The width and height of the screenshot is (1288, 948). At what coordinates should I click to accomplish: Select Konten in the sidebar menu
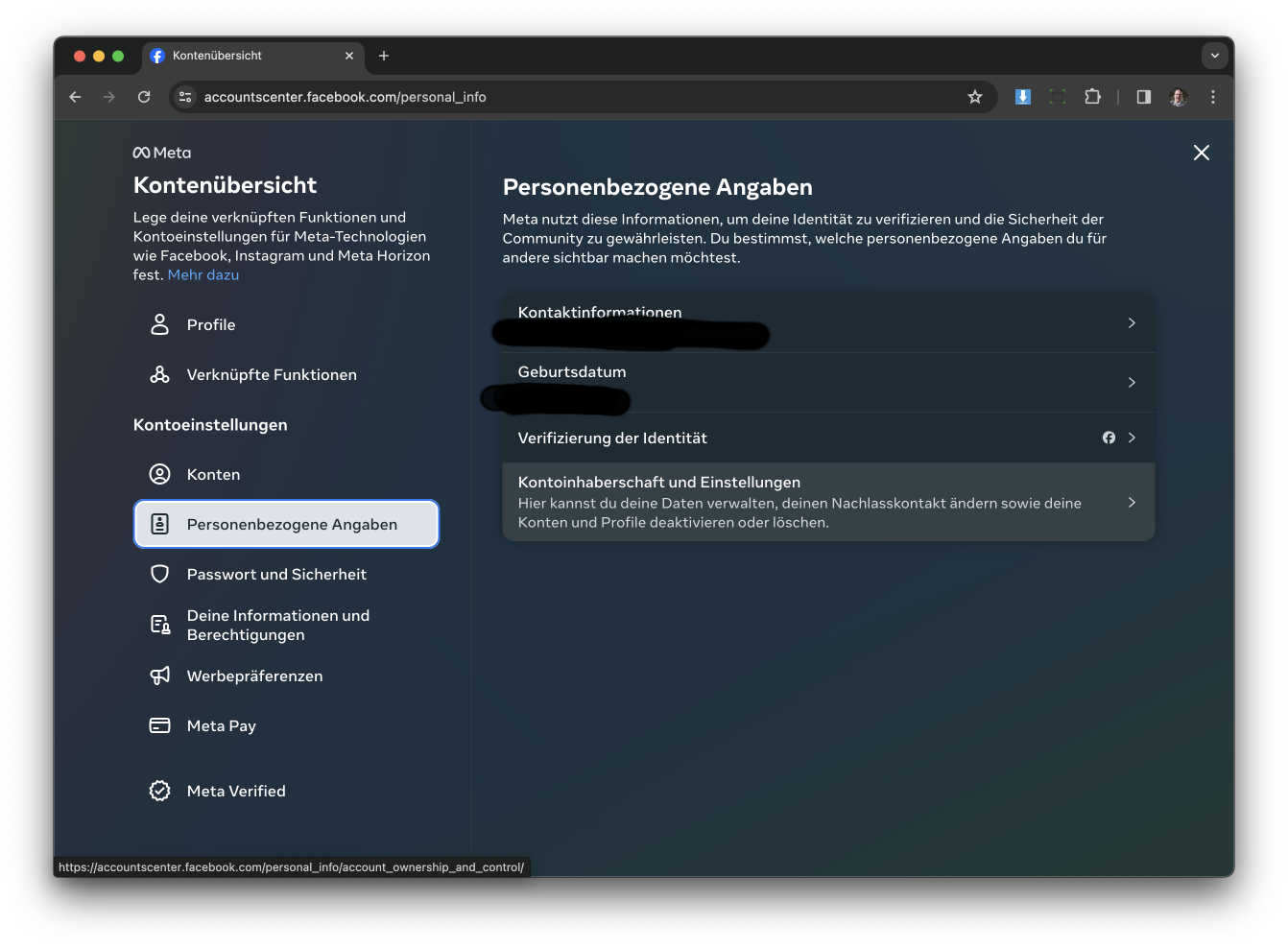click(213, 474)
